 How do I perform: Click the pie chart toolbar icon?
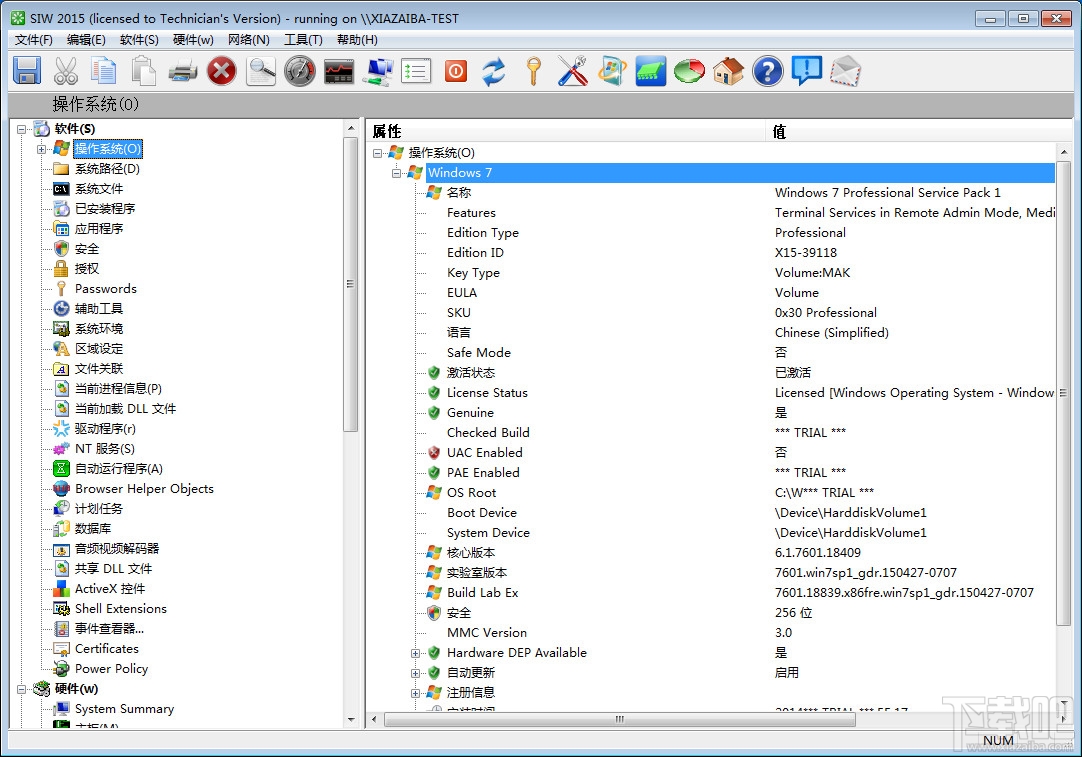click(x=690, y=71)
